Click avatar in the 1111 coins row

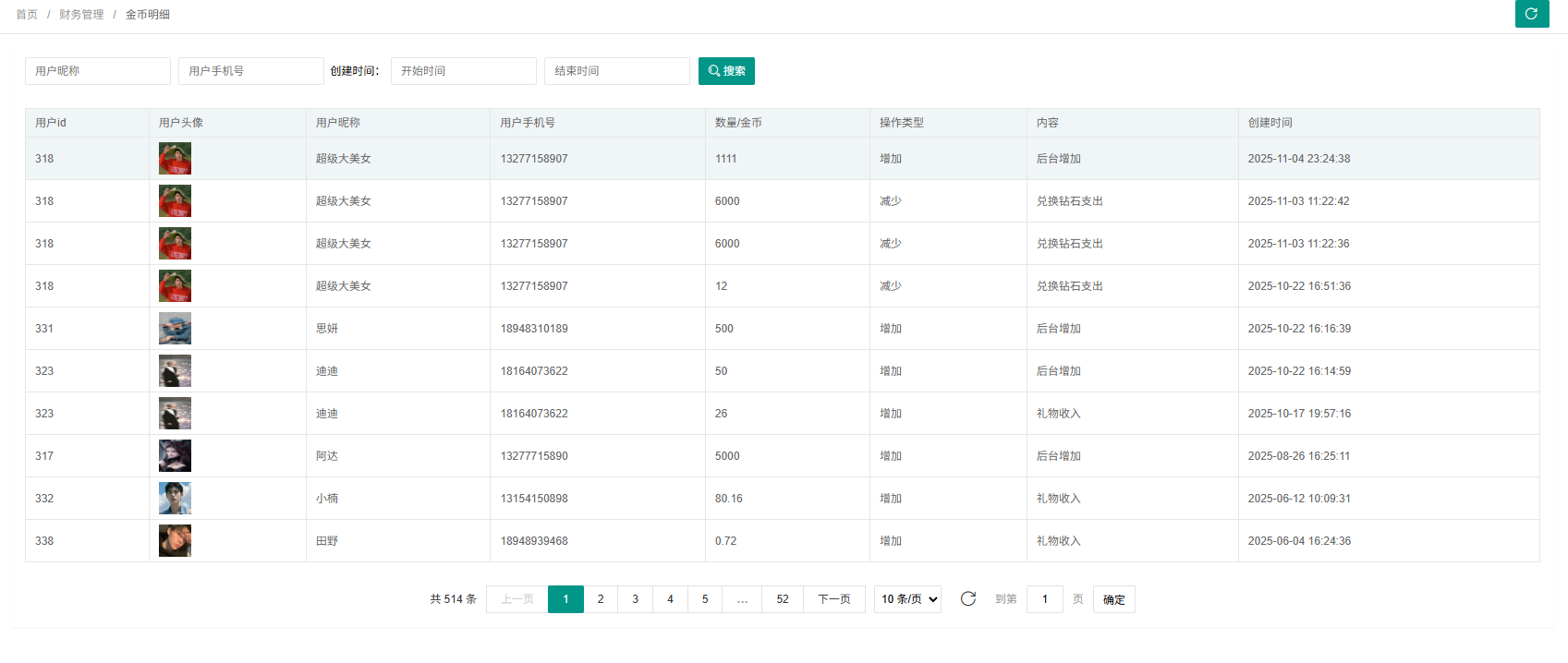coord(175,159)
